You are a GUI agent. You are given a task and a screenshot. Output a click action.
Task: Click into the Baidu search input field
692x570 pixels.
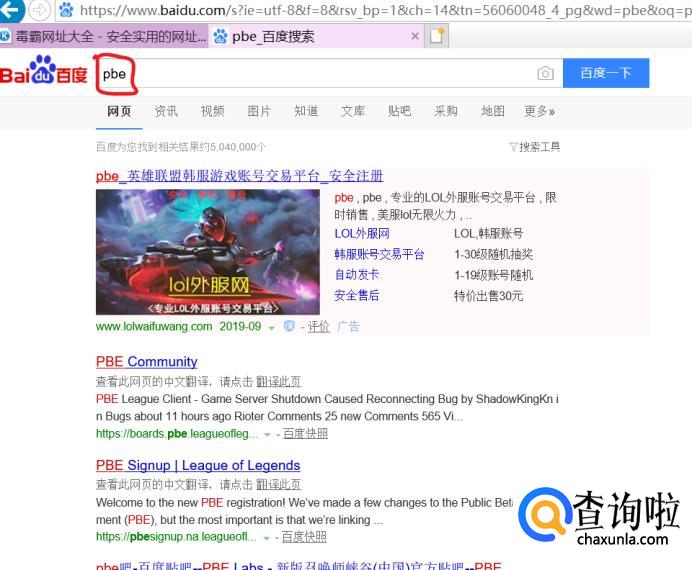[x=329, y=73]
